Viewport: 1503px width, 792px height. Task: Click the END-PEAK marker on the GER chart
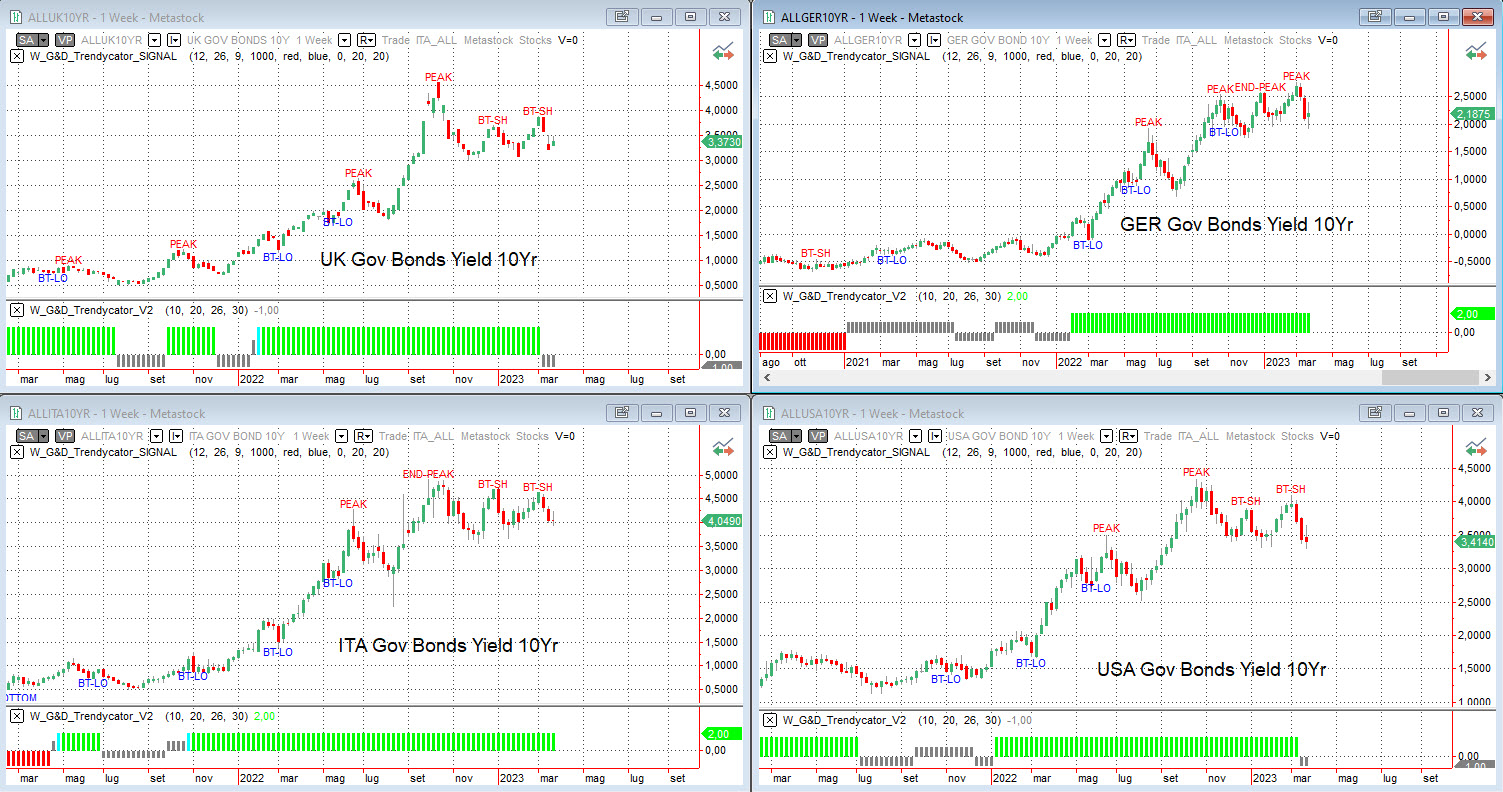click(x=1260, y=87)
